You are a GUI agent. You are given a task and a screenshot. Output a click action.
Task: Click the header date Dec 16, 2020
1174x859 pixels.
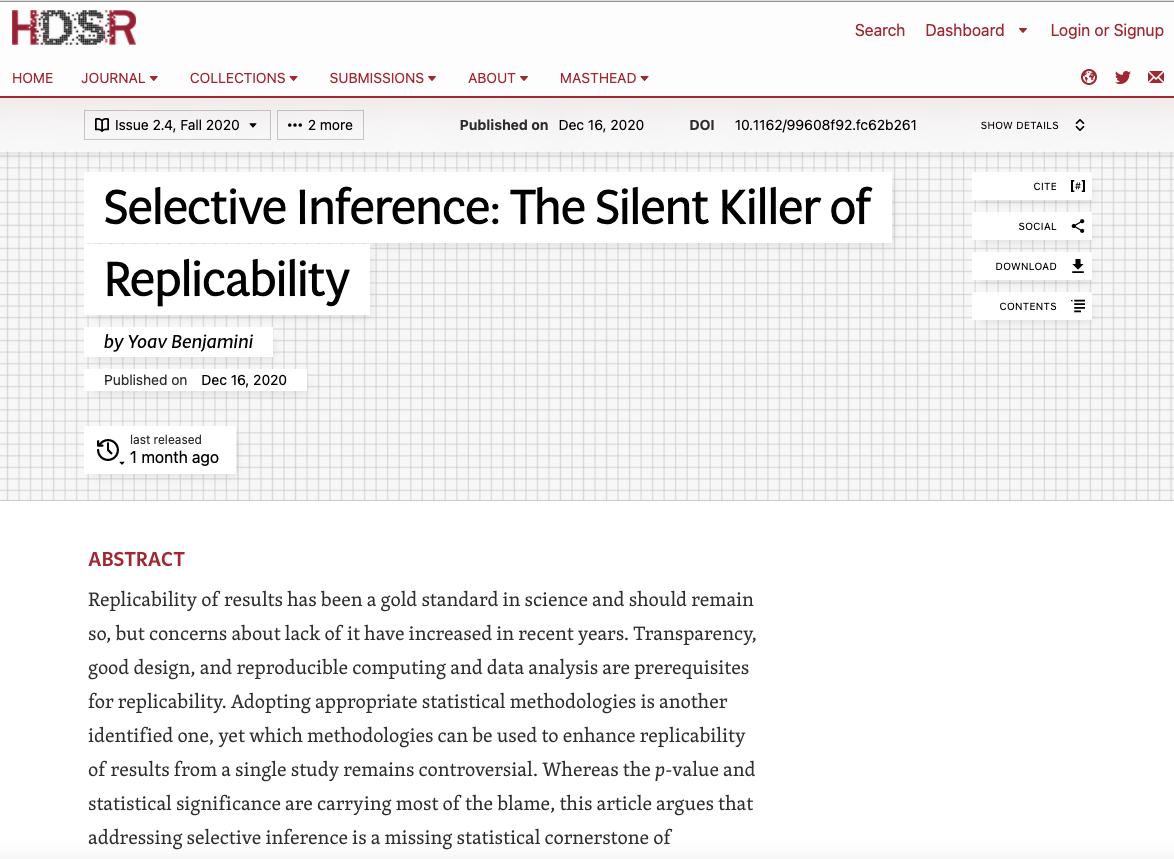pyautogui.click(x=601, y=125)
